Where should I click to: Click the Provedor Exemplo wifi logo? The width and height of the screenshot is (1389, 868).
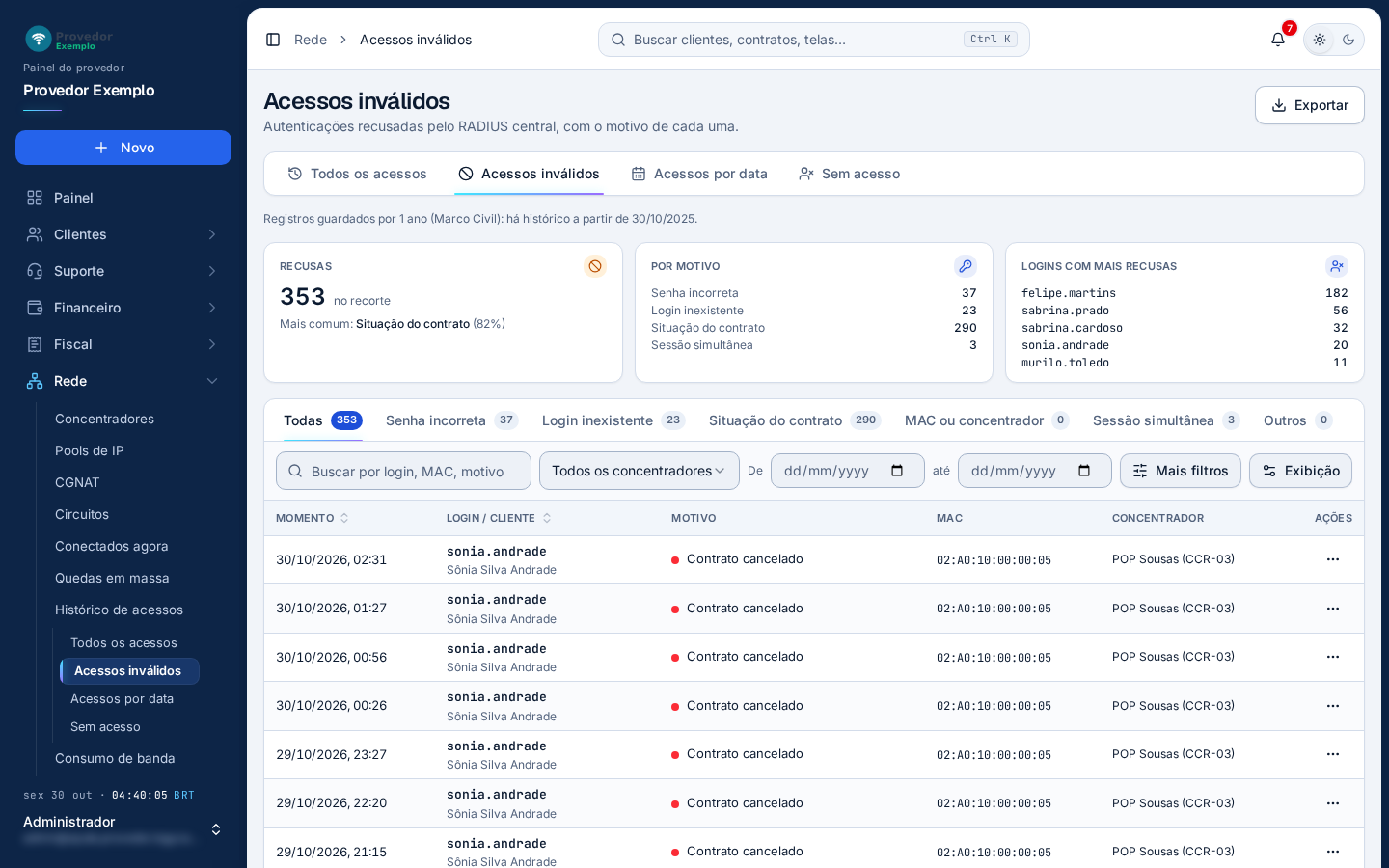click(39, 39)
